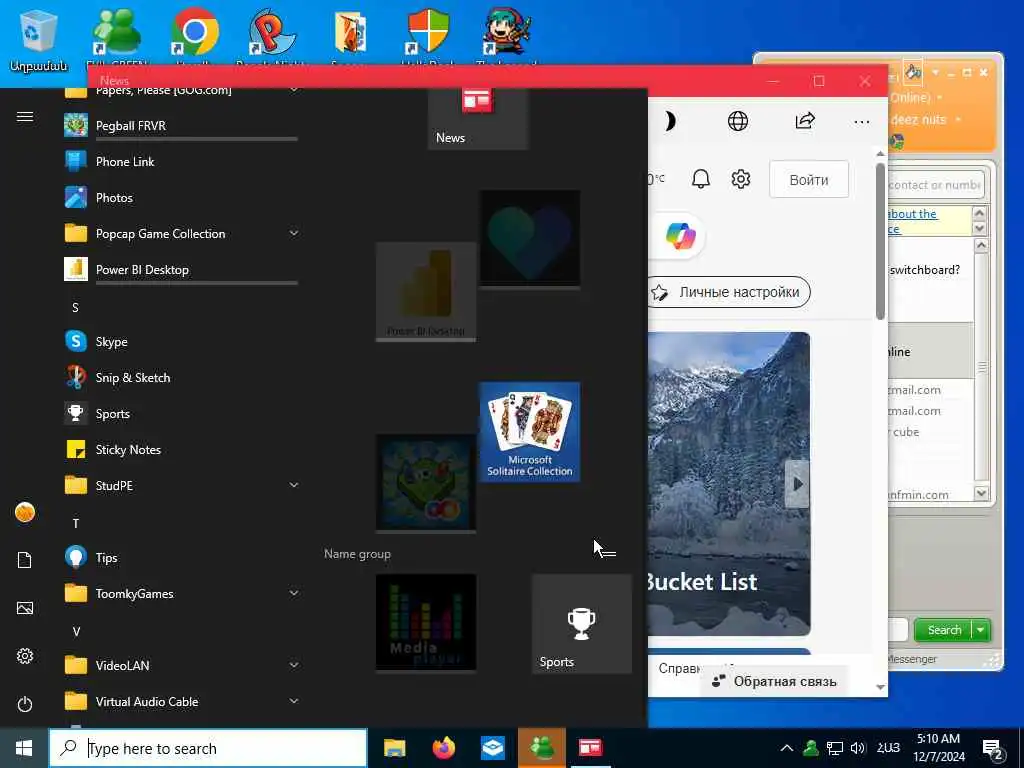Open the Recycle Bin desktop icon

38,40
